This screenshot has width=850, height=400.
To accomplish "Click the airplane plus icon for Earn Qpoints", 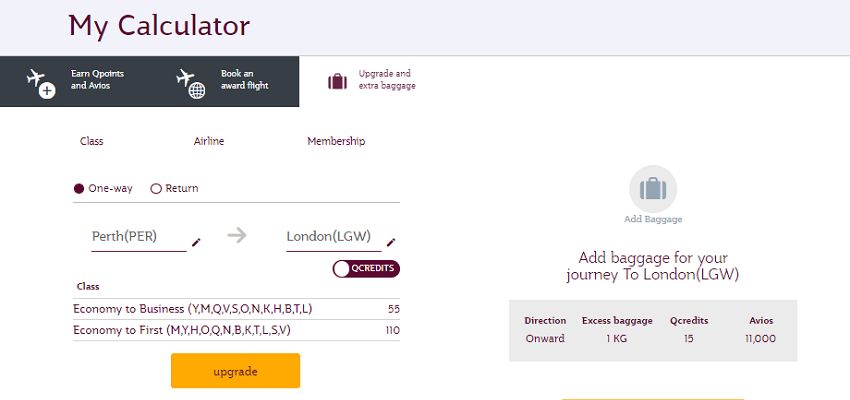I will click(x=41, y=83).
